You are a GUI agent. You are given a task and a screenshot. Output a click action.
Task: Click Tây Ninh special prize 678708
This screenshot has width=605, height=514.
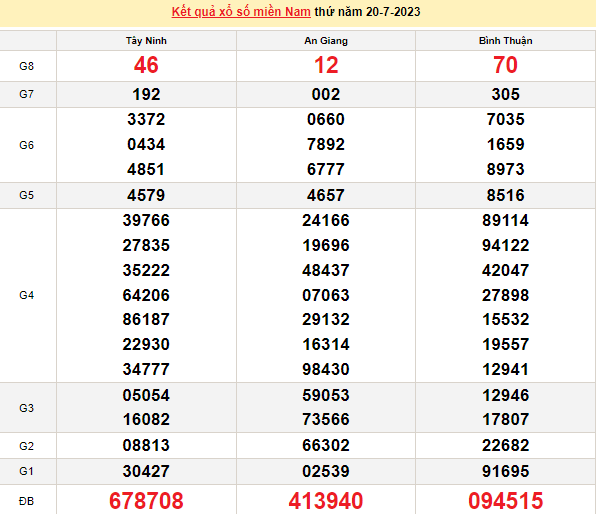coord(146,500)
